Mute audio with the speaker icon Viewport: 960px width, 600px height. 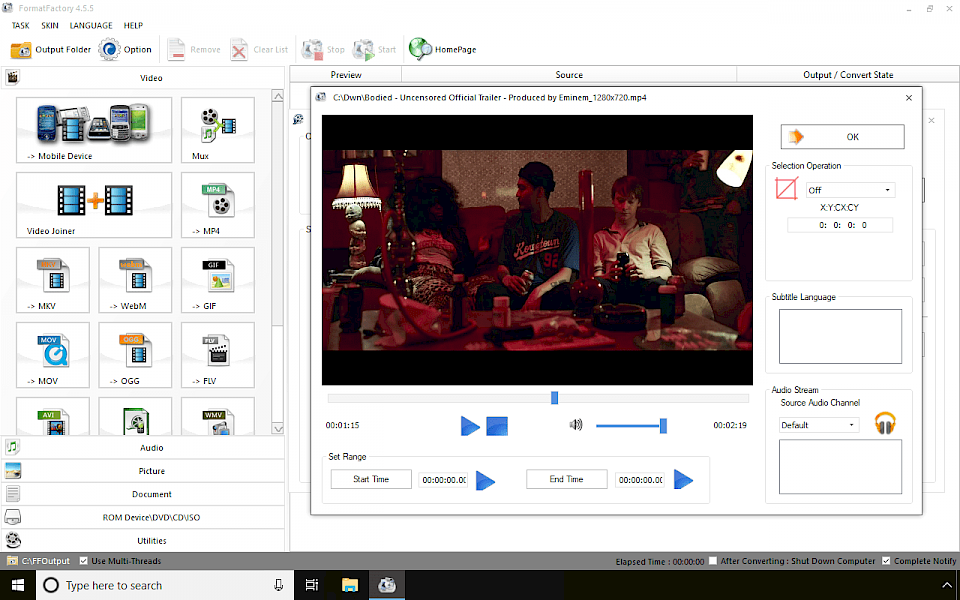point(576,424)
